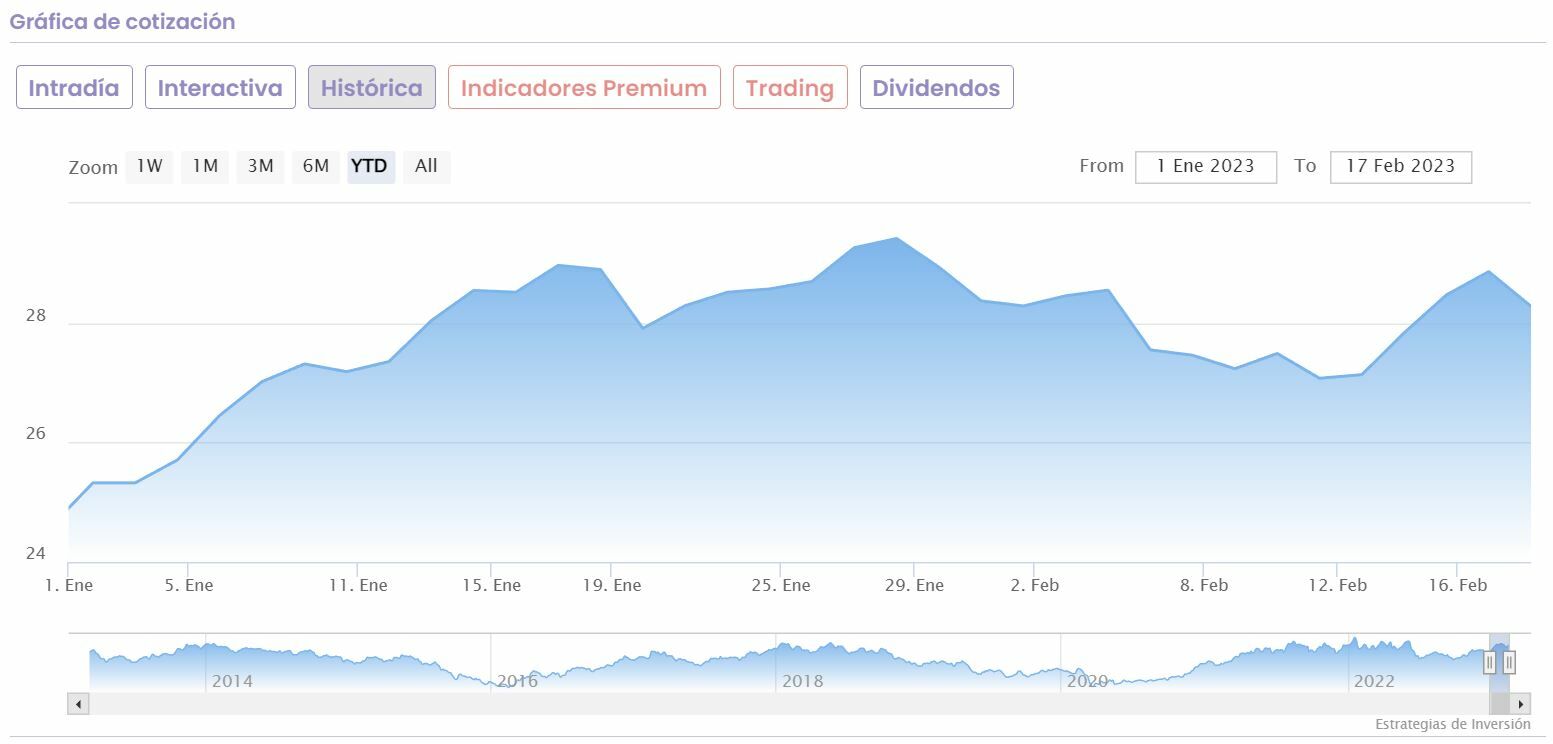
Task: Click the left navigator range handle
Action: [1490, 662]
